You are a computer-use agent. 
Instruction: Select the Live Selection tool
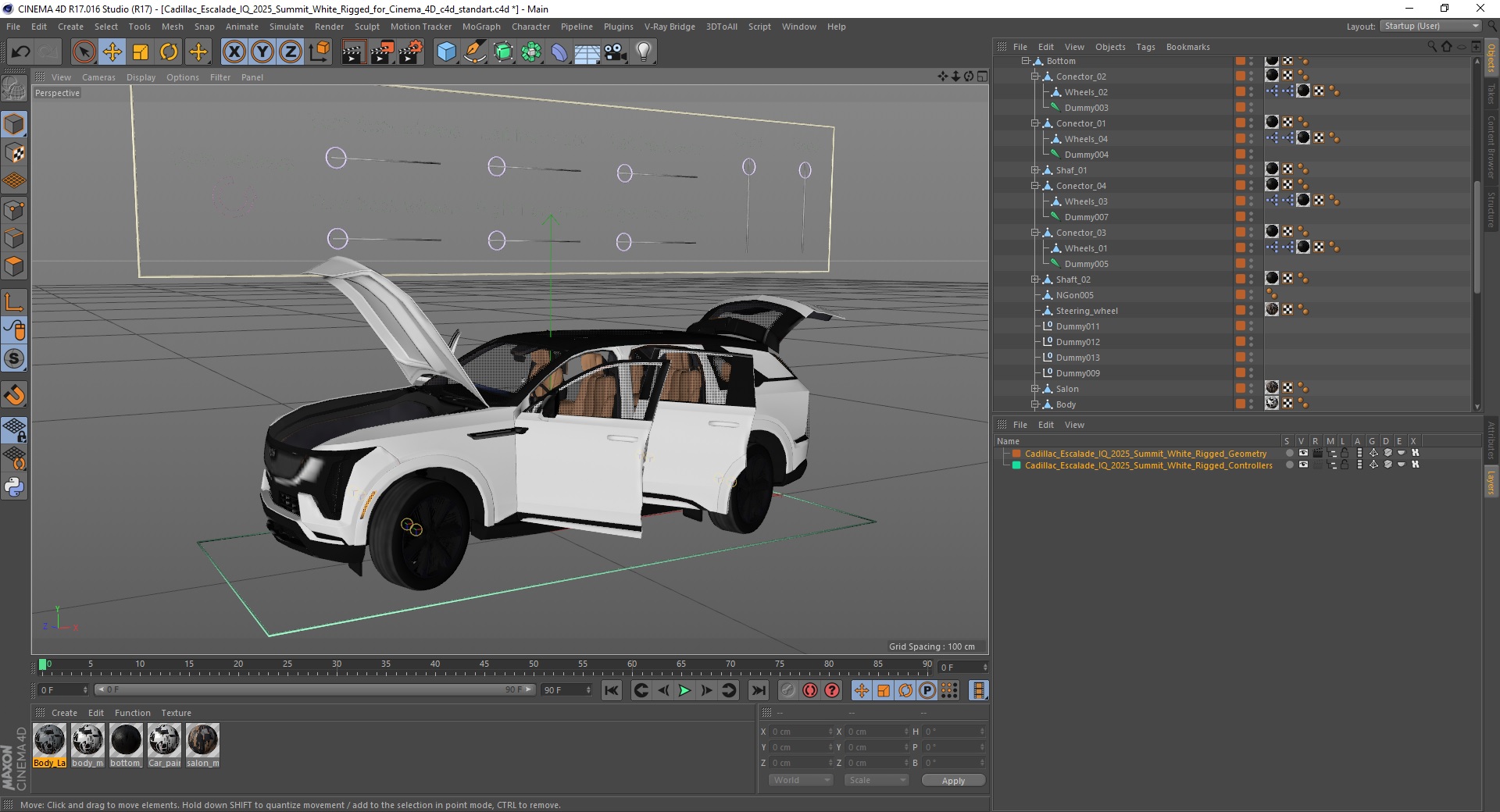coord(84,52)
